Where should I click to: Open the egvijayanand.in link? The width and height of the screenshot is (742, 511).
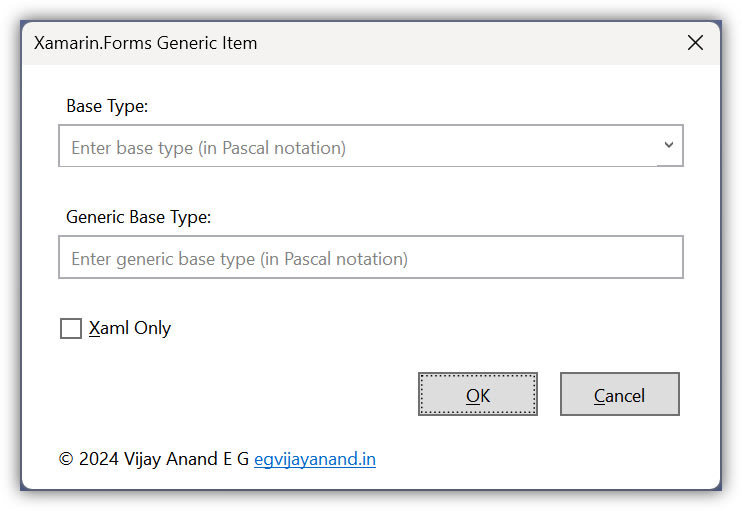tap(315, 460)
